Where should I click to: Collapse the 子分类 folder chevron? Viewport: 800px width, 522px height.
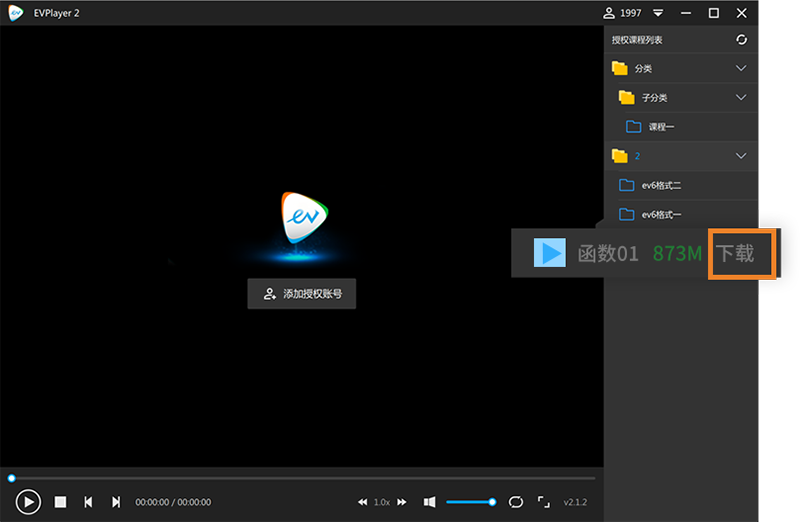pyautogui.click(x=741, y=97)
